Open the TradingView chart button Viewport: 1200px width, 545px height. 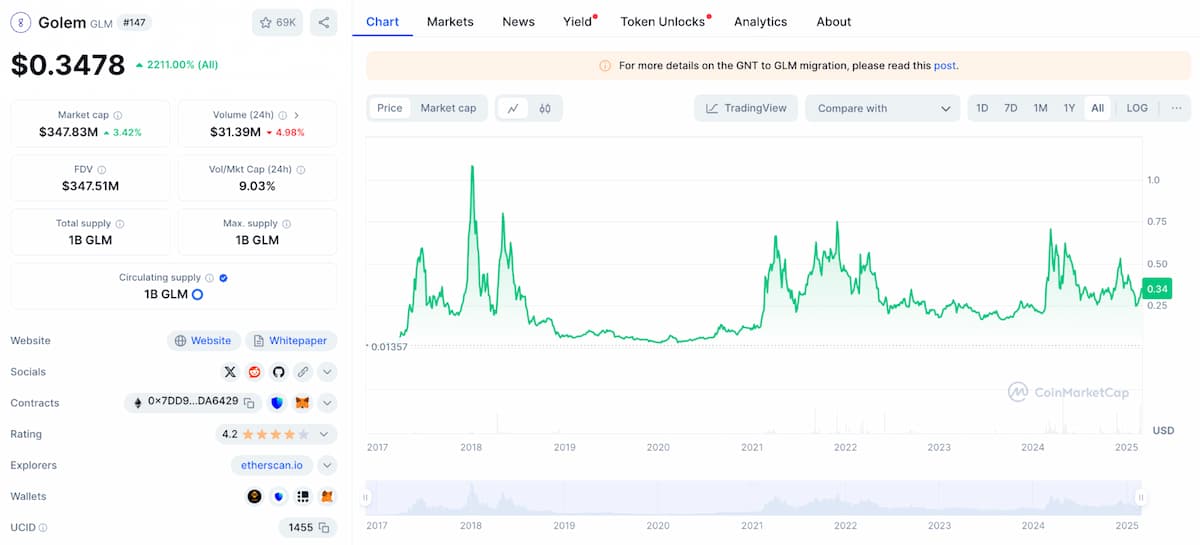(x=745, y=108)
